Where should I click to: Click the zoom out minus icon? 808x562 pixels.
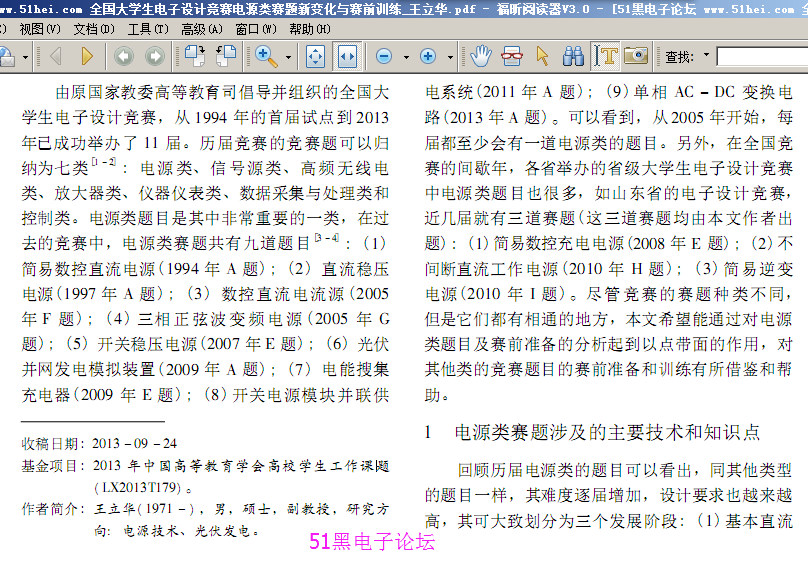pyautogui.click(x=384, y=56)
